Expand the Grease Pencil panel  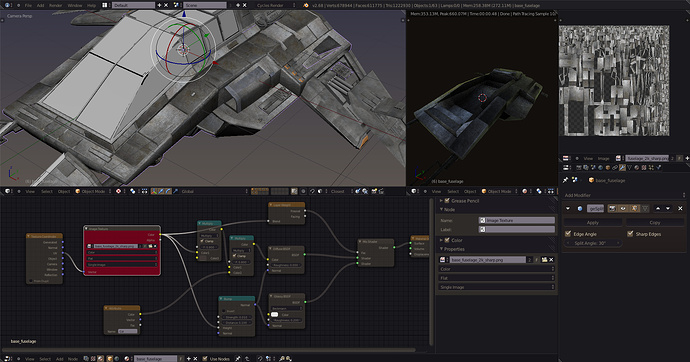click(441, 201)
